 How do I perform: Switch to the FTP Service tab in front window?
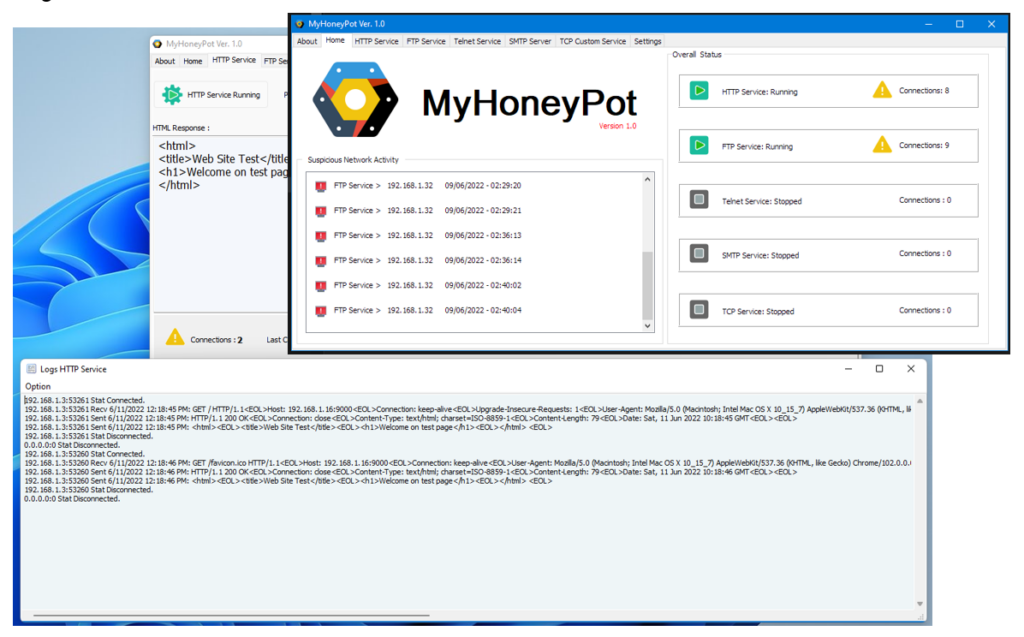click(x=426, y=41)
